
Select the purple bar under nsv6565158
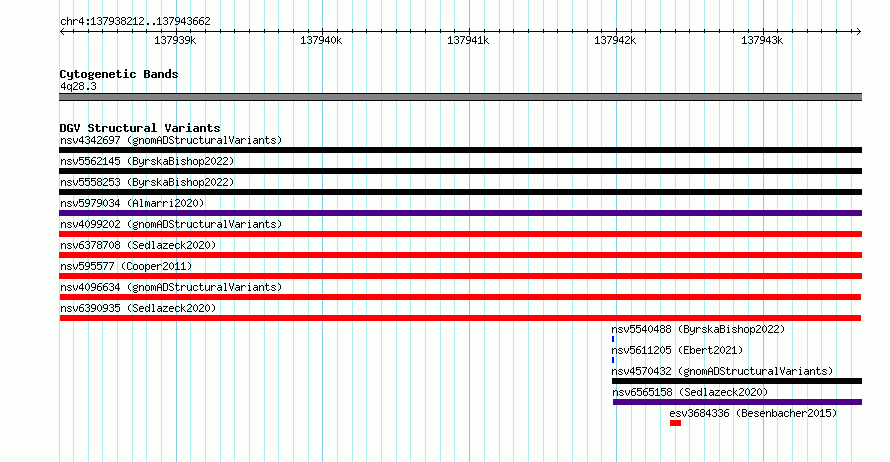(737, 402)
